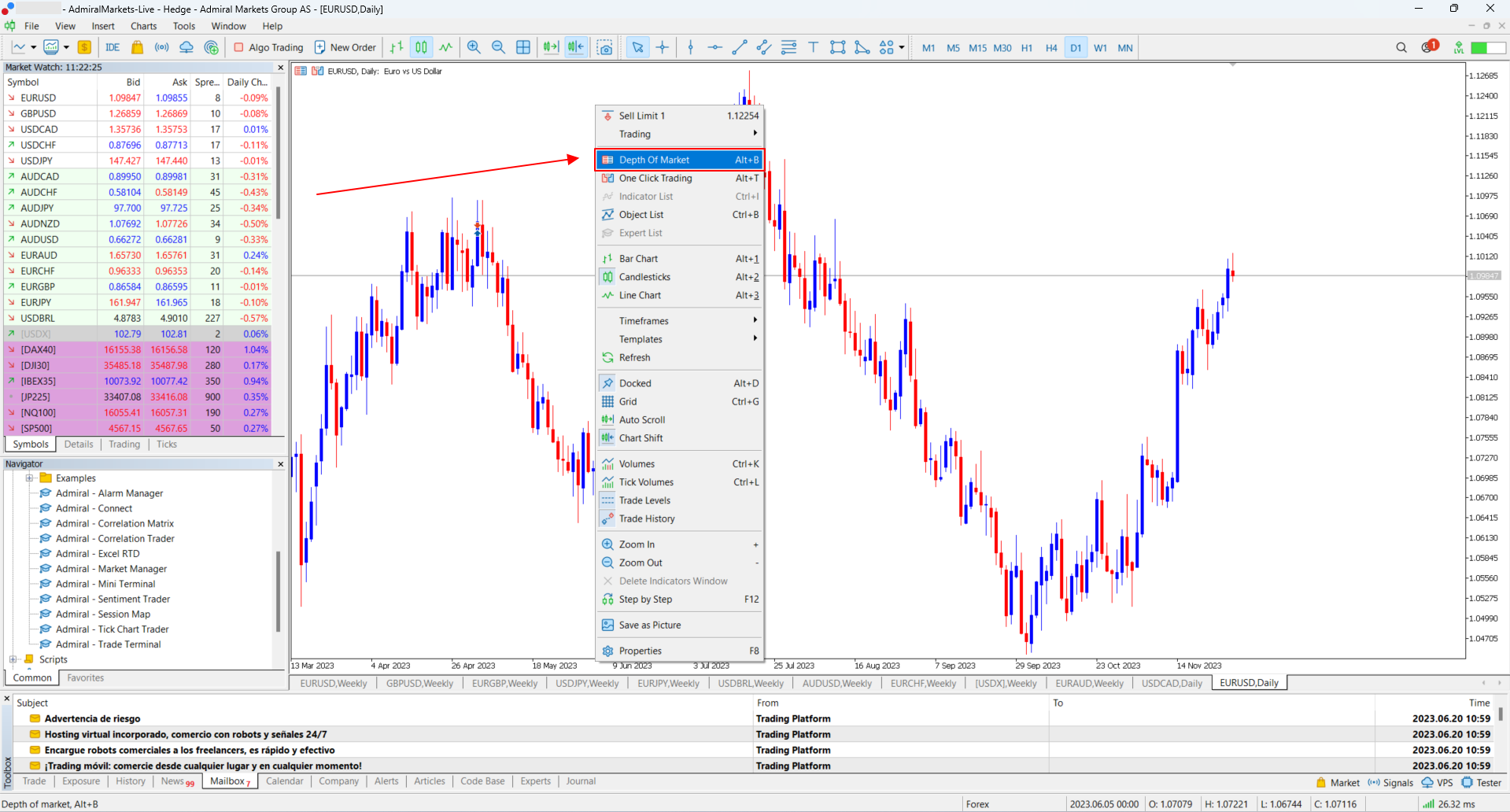Expand the Templates submenu
This screenshot has height=812, width=1510.
click(680, 339)
